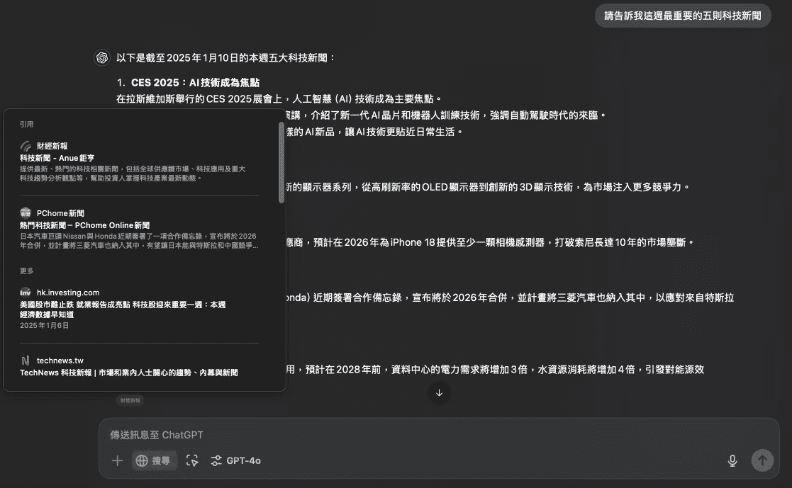
Task: Click the 引用 section label
Action: [26, 124]
